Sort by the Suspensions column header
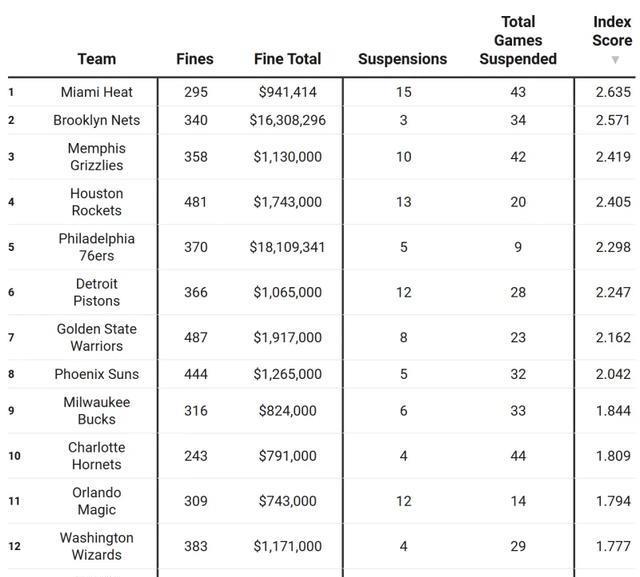The height and width of the screenshot is (577, 640). [x=402, y=59]
